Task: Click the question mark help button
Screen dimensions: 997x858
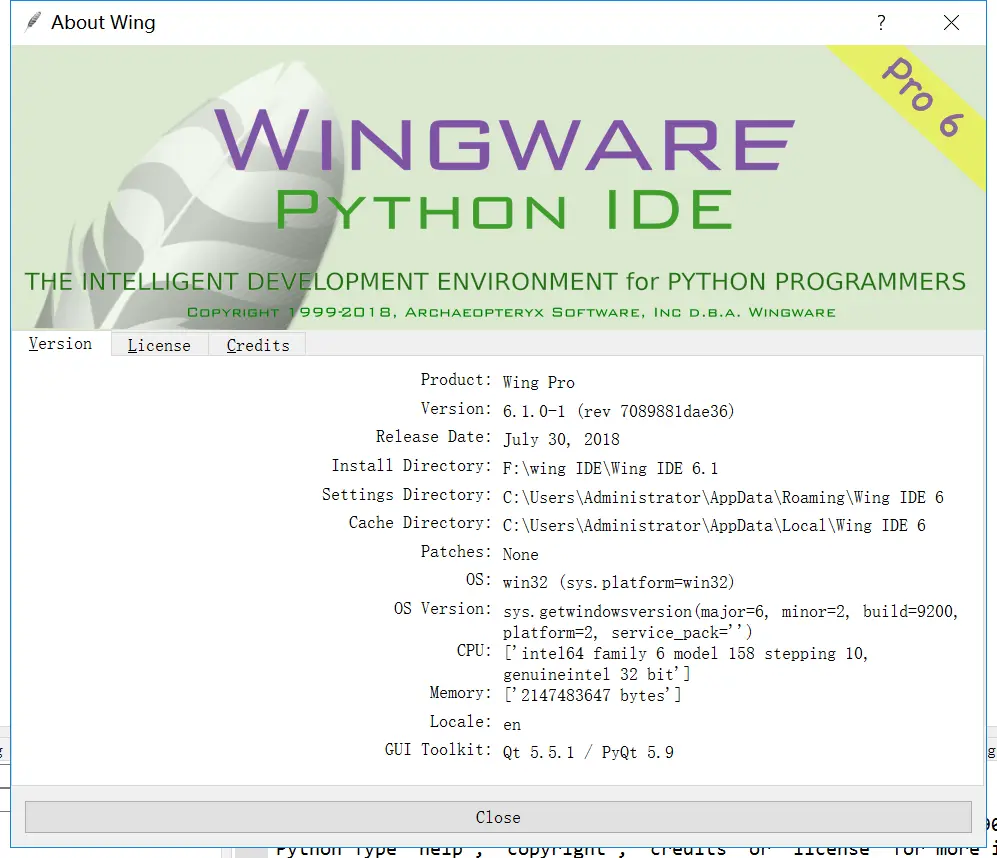Action: point(881,23)
